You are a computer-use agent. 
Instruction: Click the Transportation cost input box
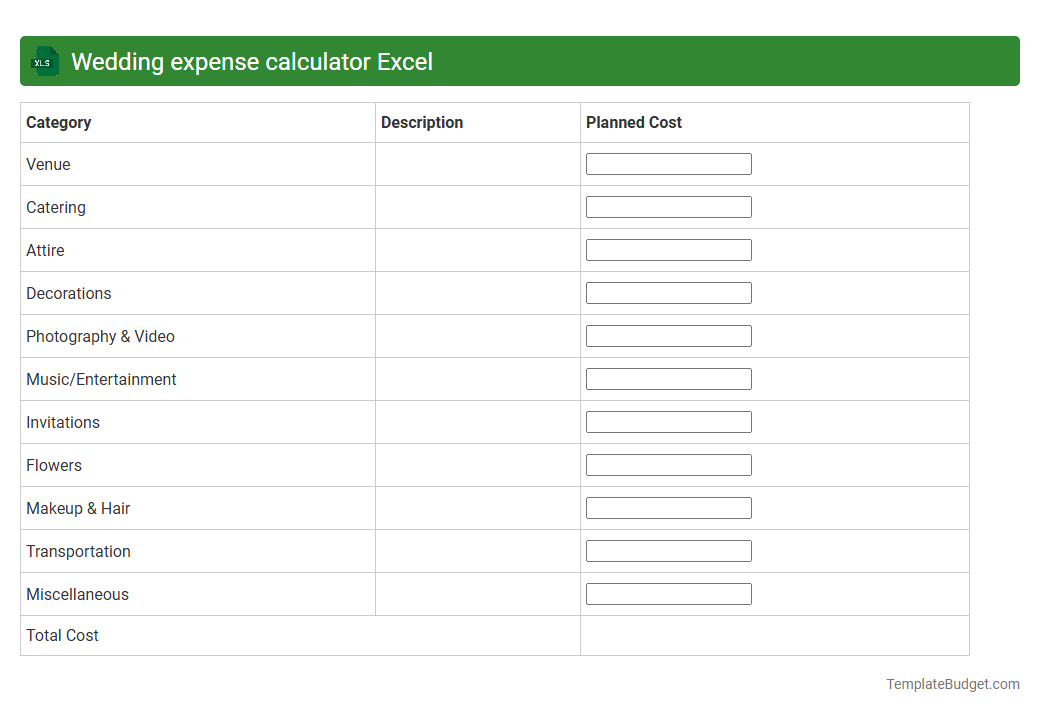pos(668,550)
